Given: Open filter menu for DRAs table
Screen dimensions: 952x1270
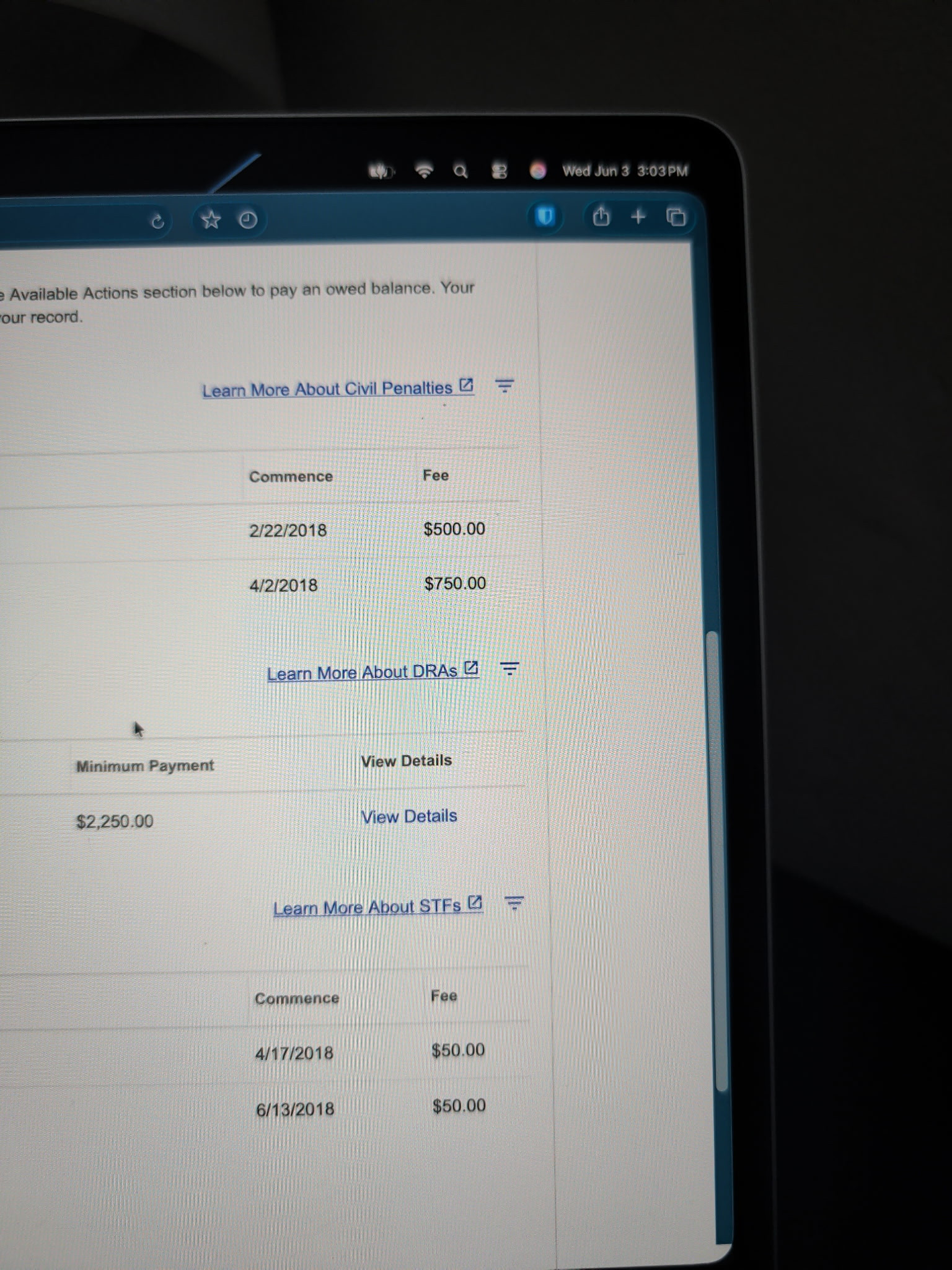Looking at the screenshot, I should click(x=509, y=668).
